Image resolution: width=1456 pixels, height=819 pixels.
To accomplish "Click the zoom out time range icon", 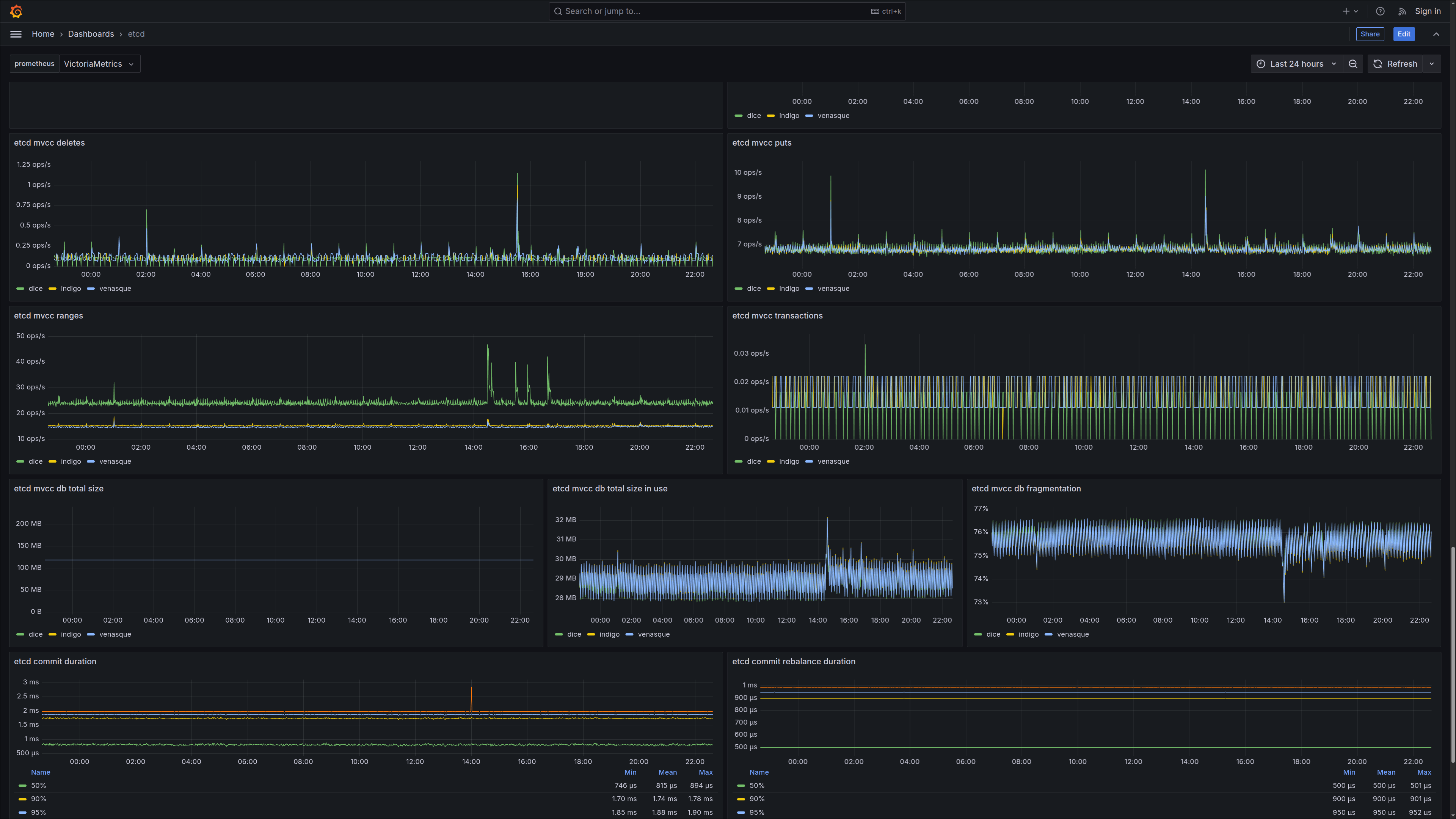I will point(1352,64).
